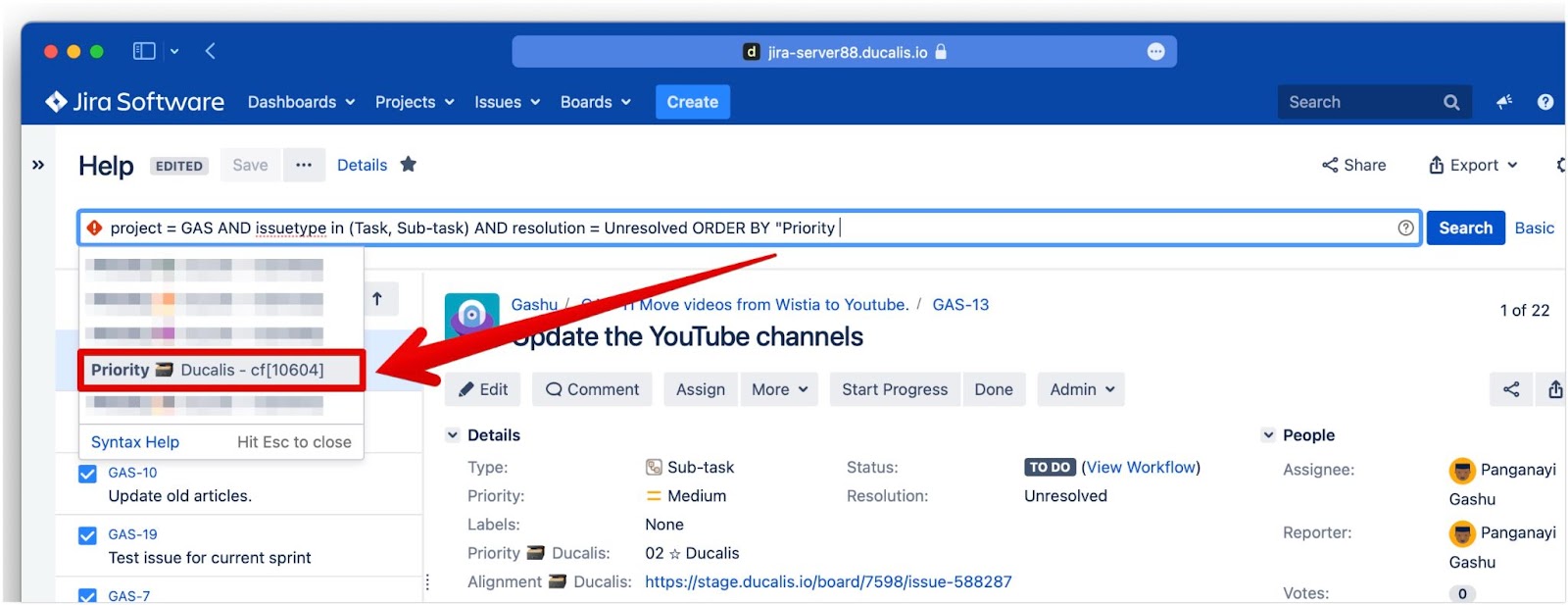Open the feedback megaphone icon

[x=1504, y=102]
